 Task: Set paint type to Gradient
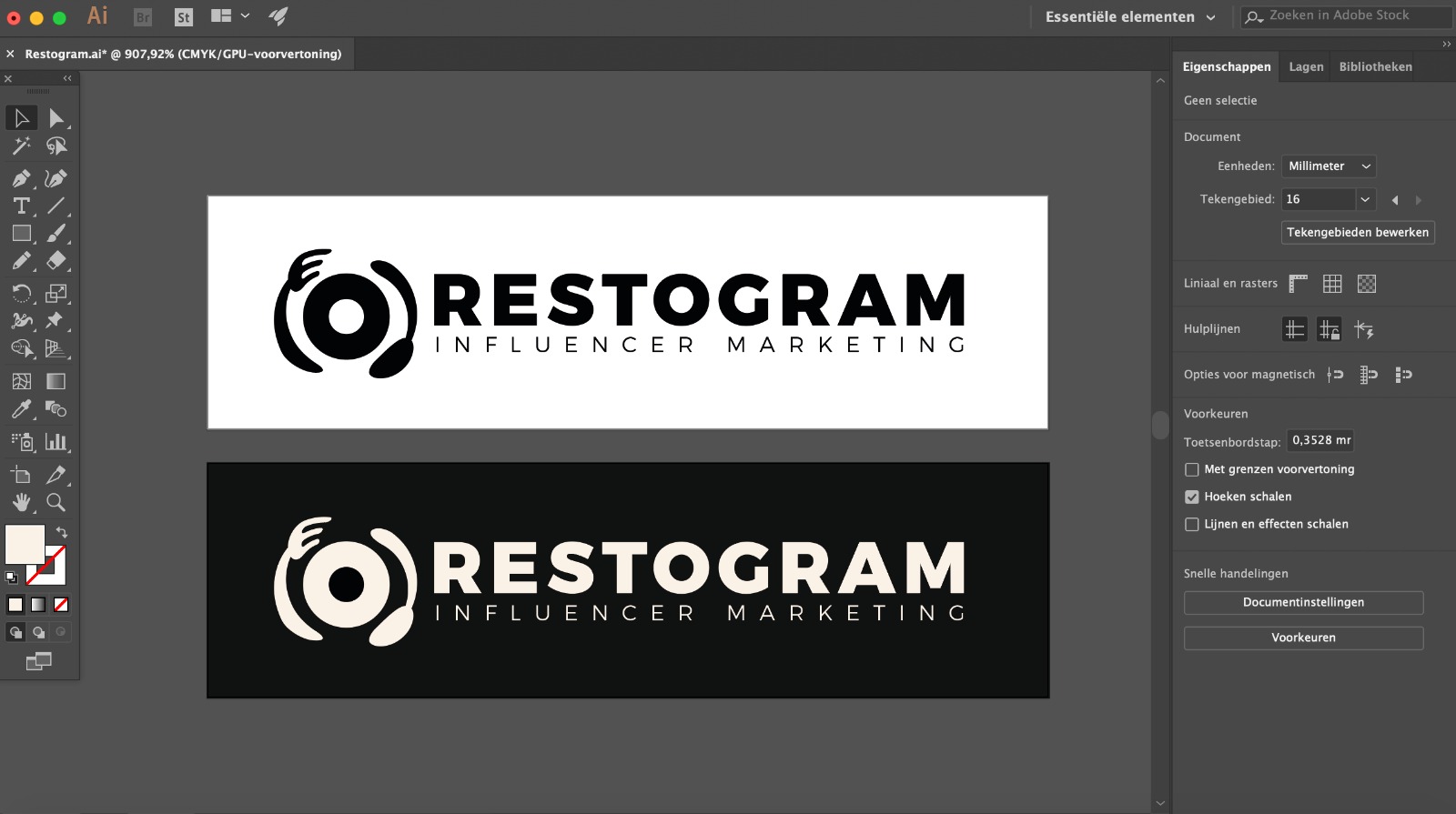tap(38, 605)
